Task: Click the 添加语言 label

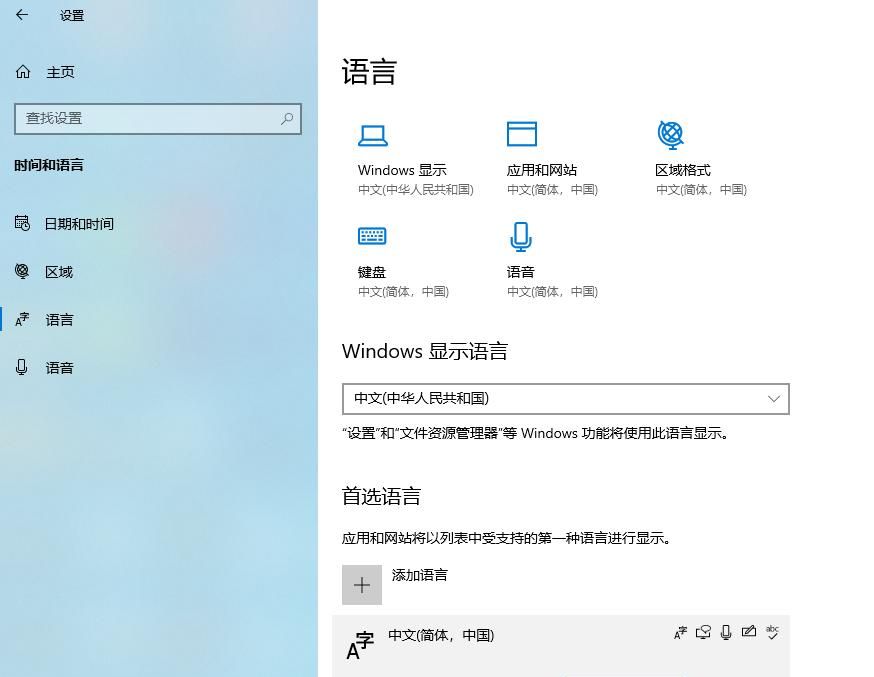Action: (420, 575)
